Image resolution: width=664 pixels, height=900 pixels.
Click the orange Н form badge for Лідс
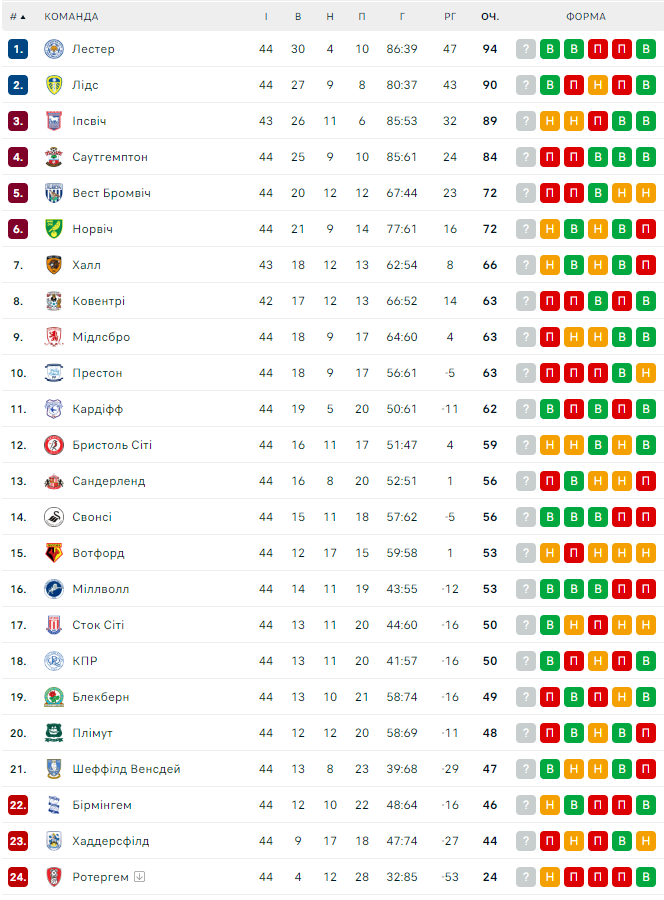point(598,85)
